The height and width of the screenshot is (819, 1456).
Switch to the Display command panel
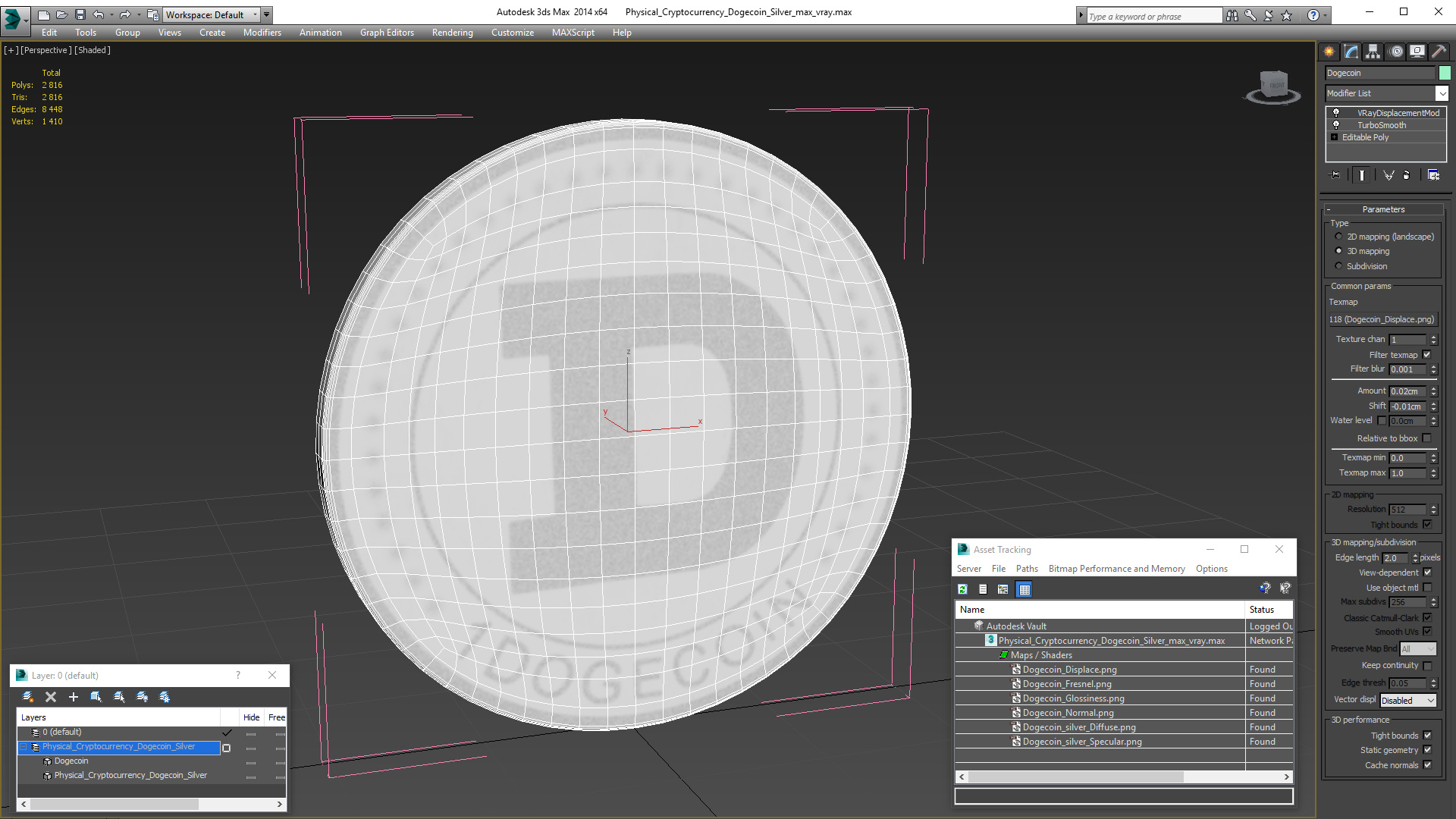pyautogui.click(x=1417, y=51)
